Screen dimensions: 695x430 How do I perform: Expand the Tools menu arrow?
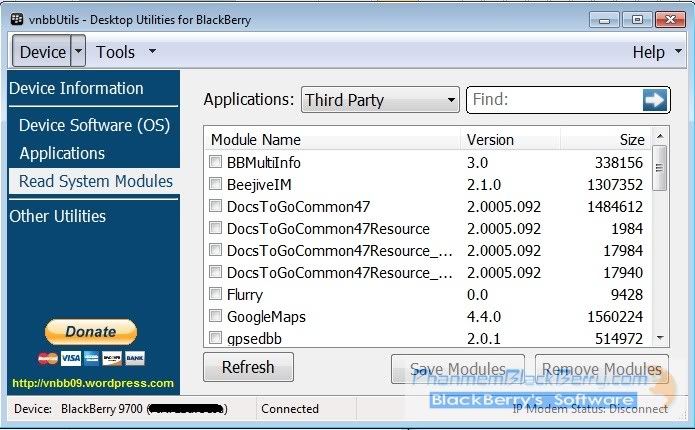pyautogui.click(x=152, y=51)
